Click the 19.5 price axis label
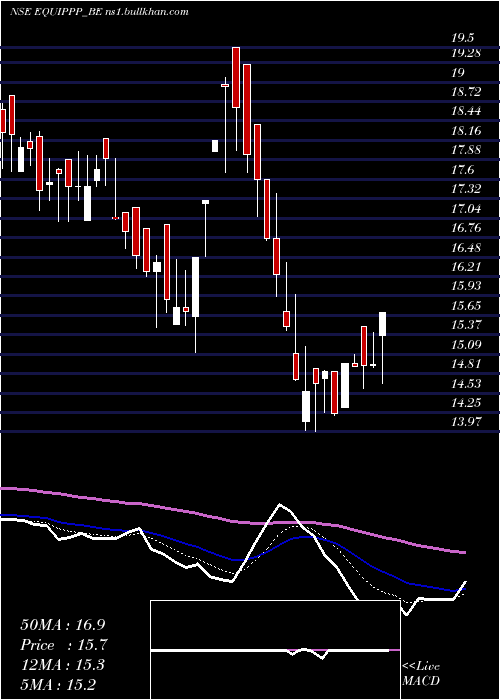This screenshot has width=500, height=700. [462, 38]
